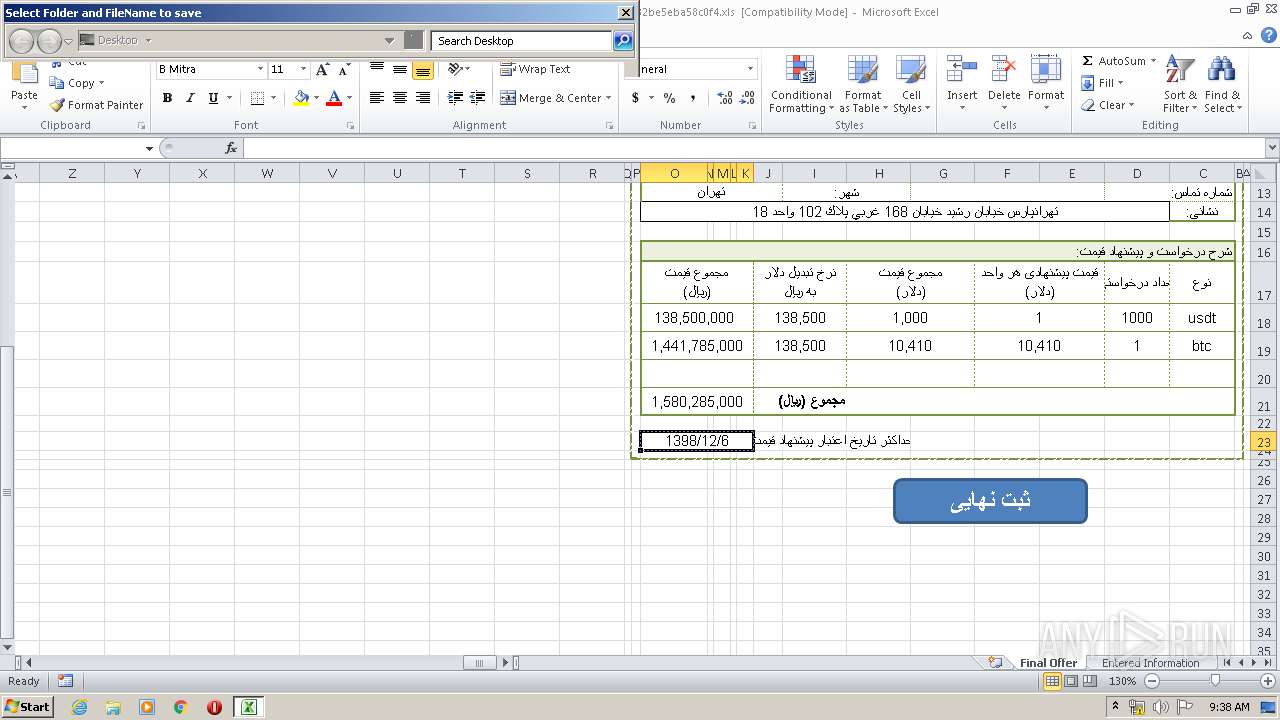
Task: Expand the Name Box dropdown
Action: (150, 148)
